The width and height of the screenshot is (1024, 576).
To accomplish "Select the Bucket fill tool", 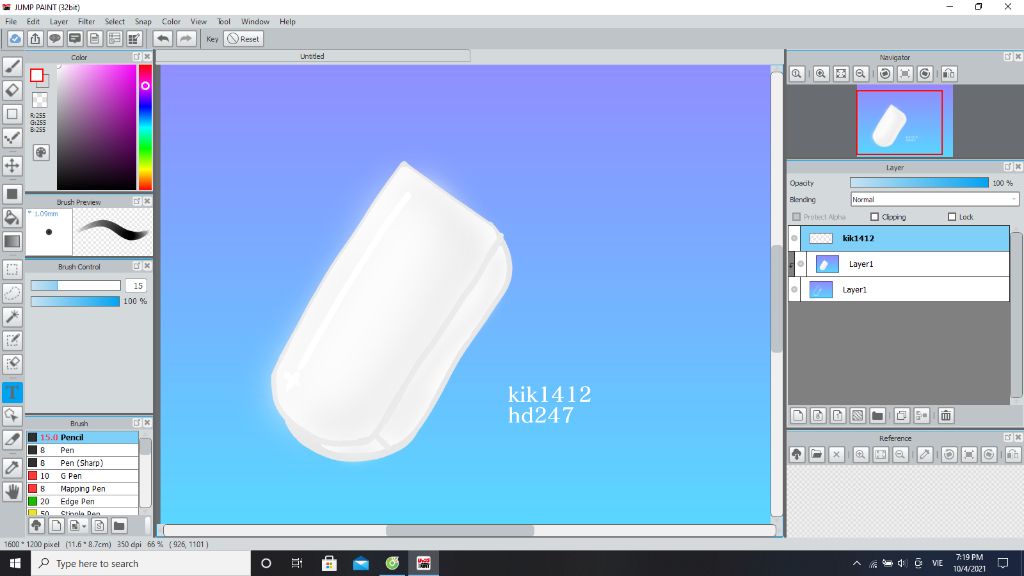I will point(12,217).
